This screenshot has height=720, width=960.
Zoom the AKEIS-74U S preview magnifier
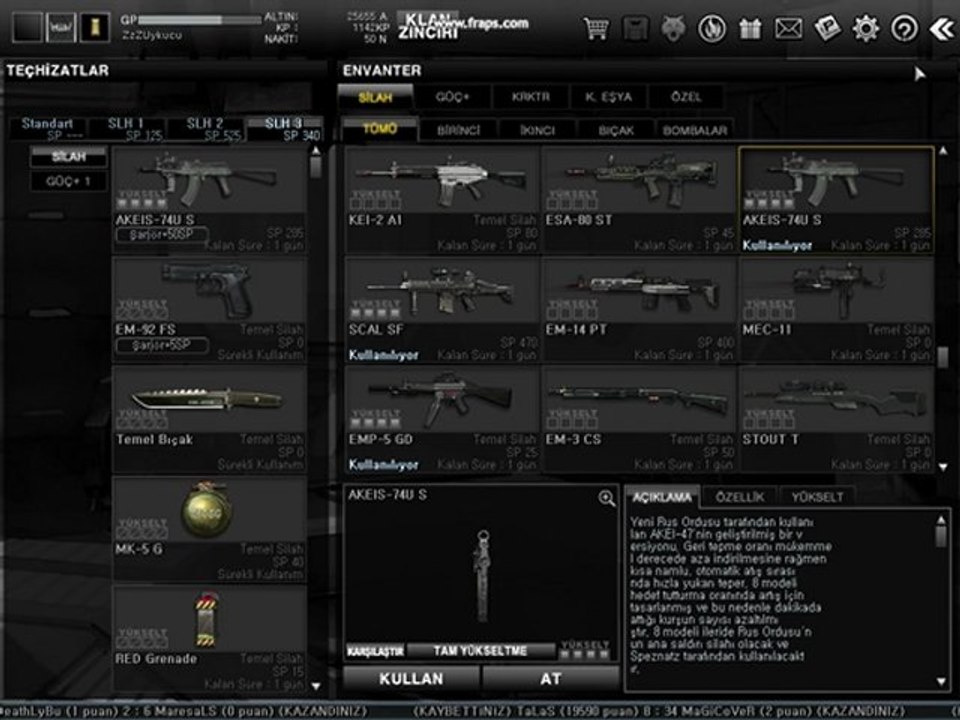(x=606, y=498)
